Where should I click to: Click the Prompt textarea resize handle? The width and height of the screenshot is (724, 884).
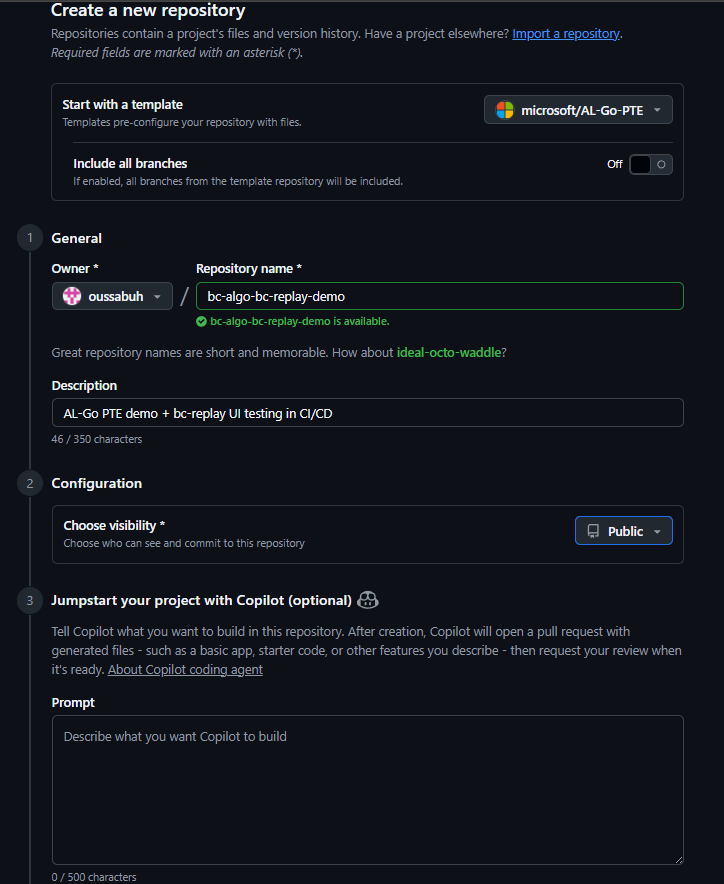[x=678, y=859]
